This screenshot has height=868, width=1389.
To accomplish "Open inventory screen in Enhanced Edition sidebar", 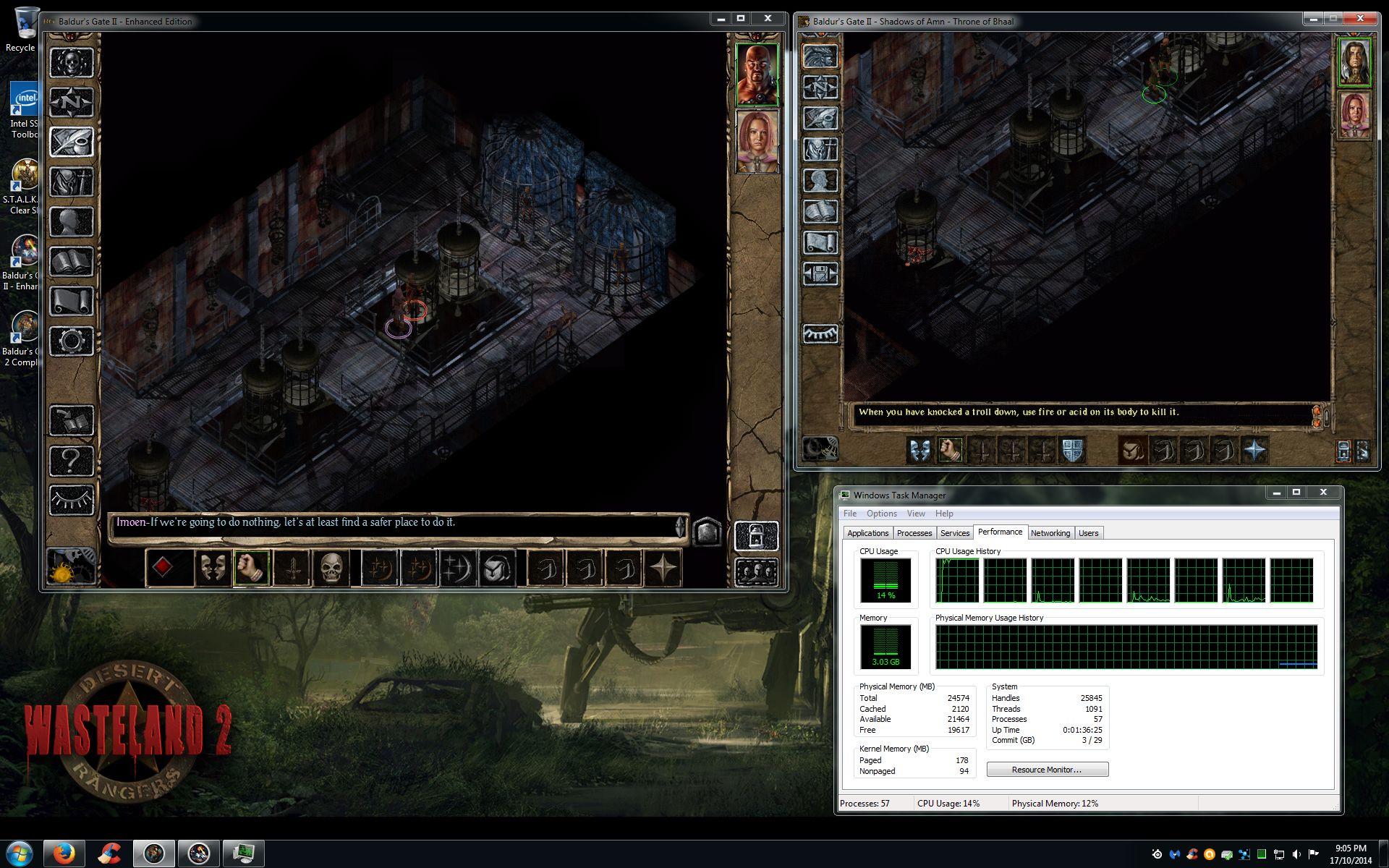I will tap(71, 182).
